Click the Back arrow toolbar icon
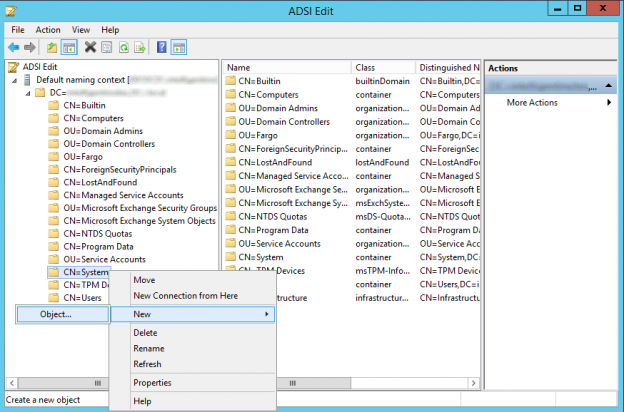 tap(13, 47)
